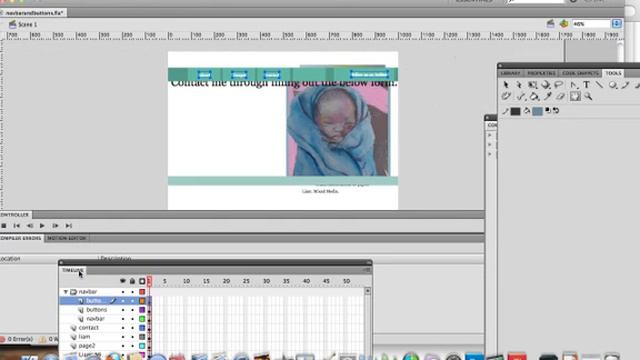Open the Motion Editor tab
Screen dimensions: 640x360
tap(67, 238)
